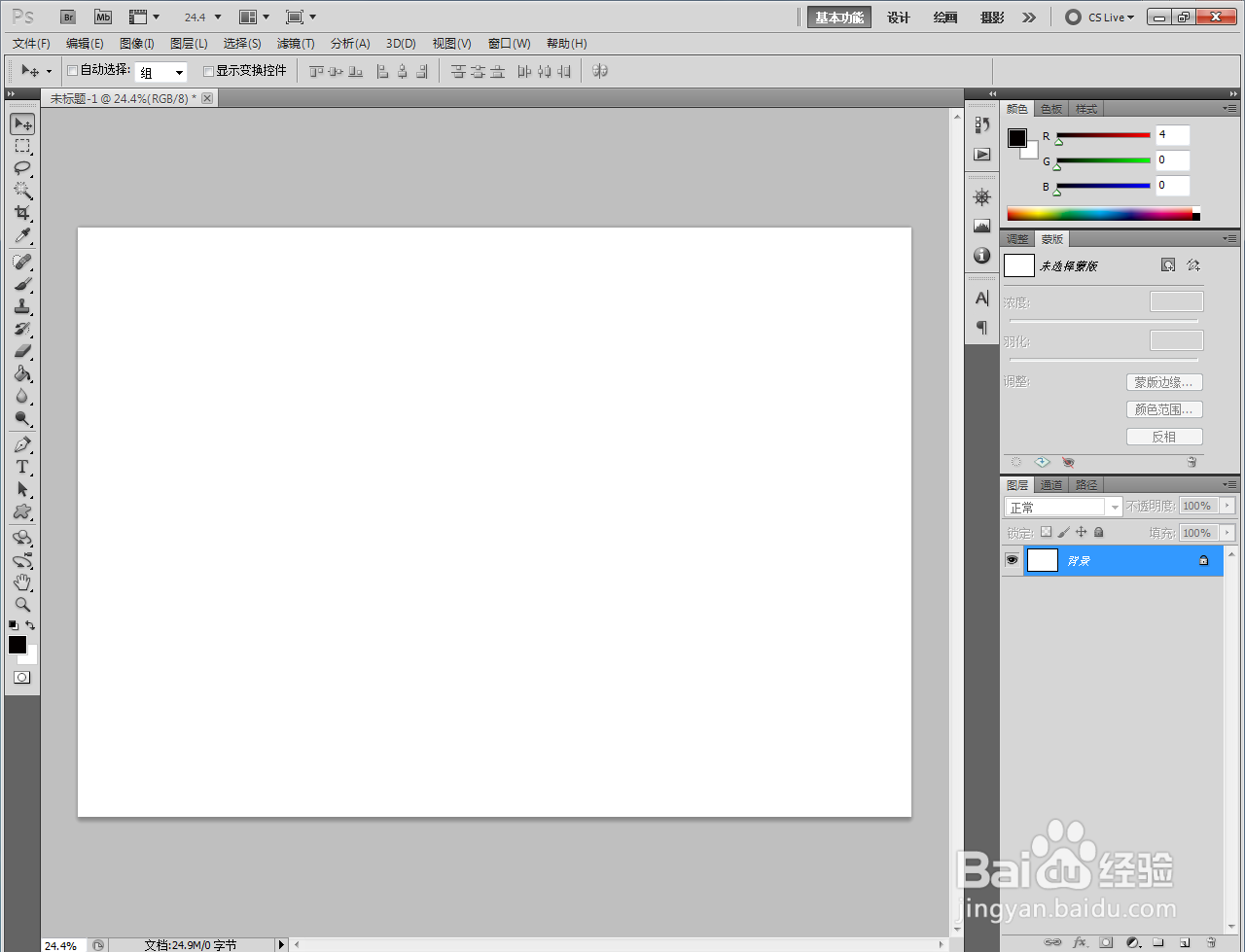Select the Brush tool
The width and height of the screenshot is (1245, 952).
(x=22, y=284)
